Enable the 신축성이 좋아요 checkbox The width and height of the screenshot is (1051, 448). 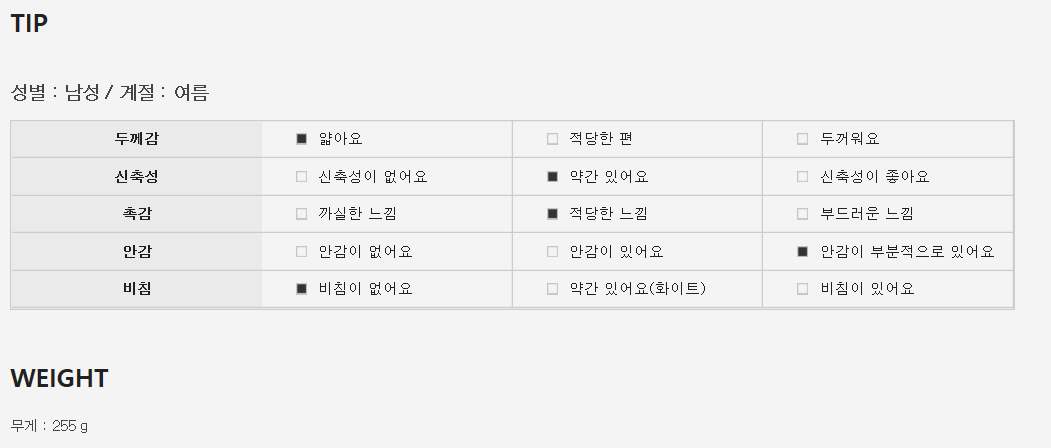pyautogui.click(x=802, y=177)
